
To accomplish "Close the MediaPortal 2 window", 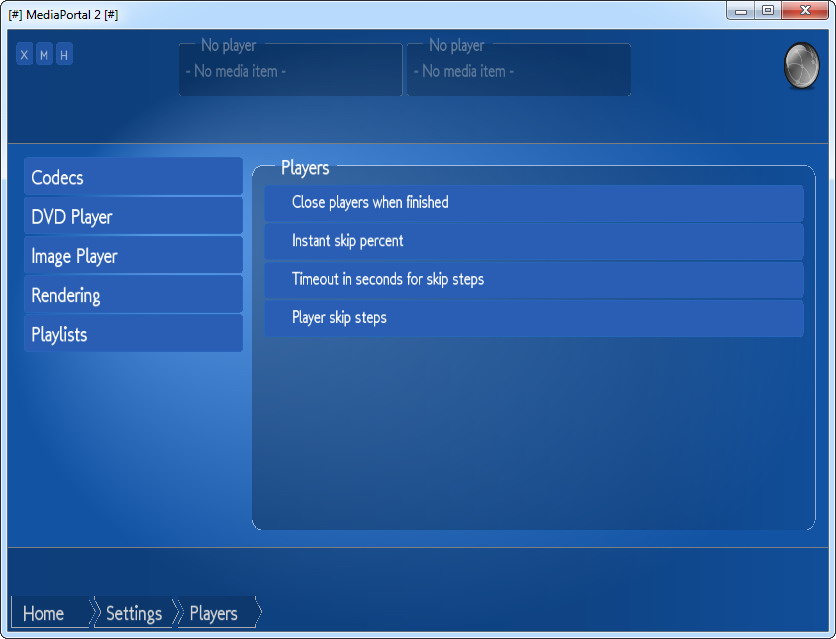I will coord(805,11).
